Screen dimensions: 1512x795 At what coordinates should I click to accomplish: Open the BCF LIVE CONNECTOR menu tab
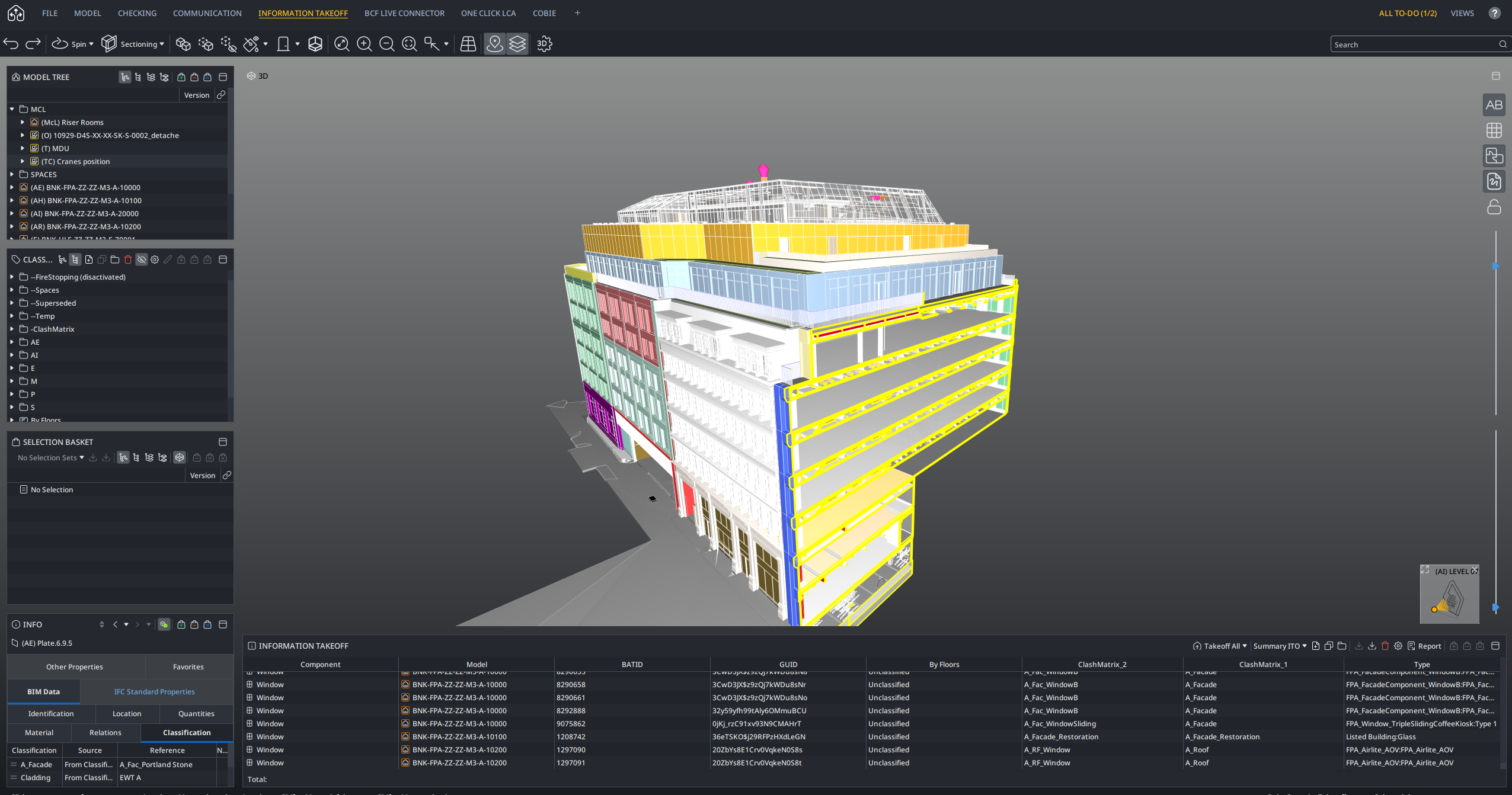click(x=404, y=13)
